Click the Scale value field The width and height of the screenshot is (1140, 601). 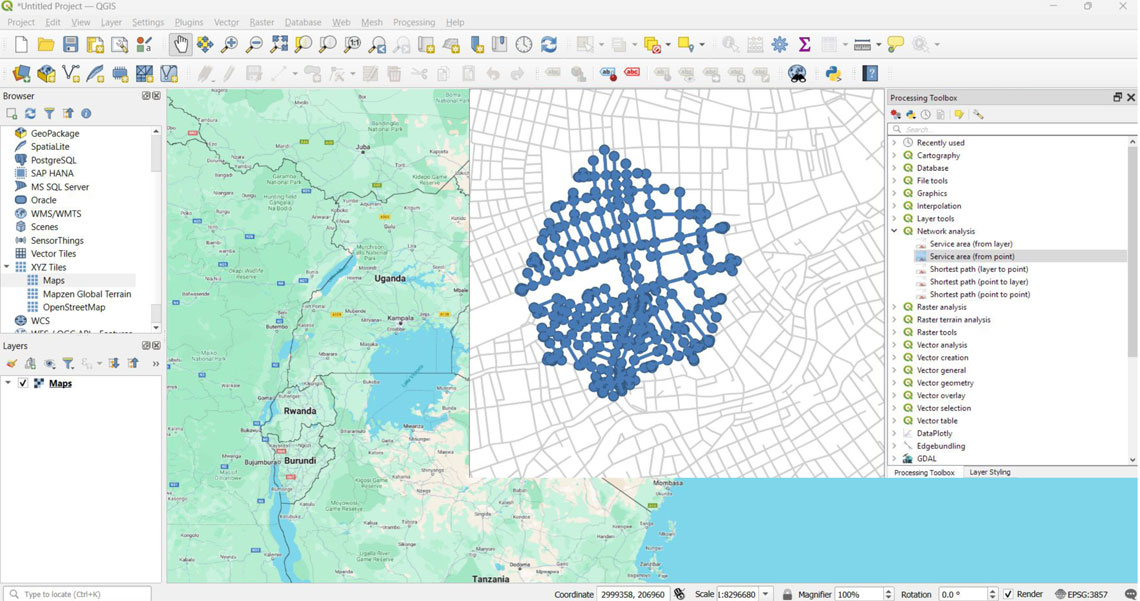[737, 594]
